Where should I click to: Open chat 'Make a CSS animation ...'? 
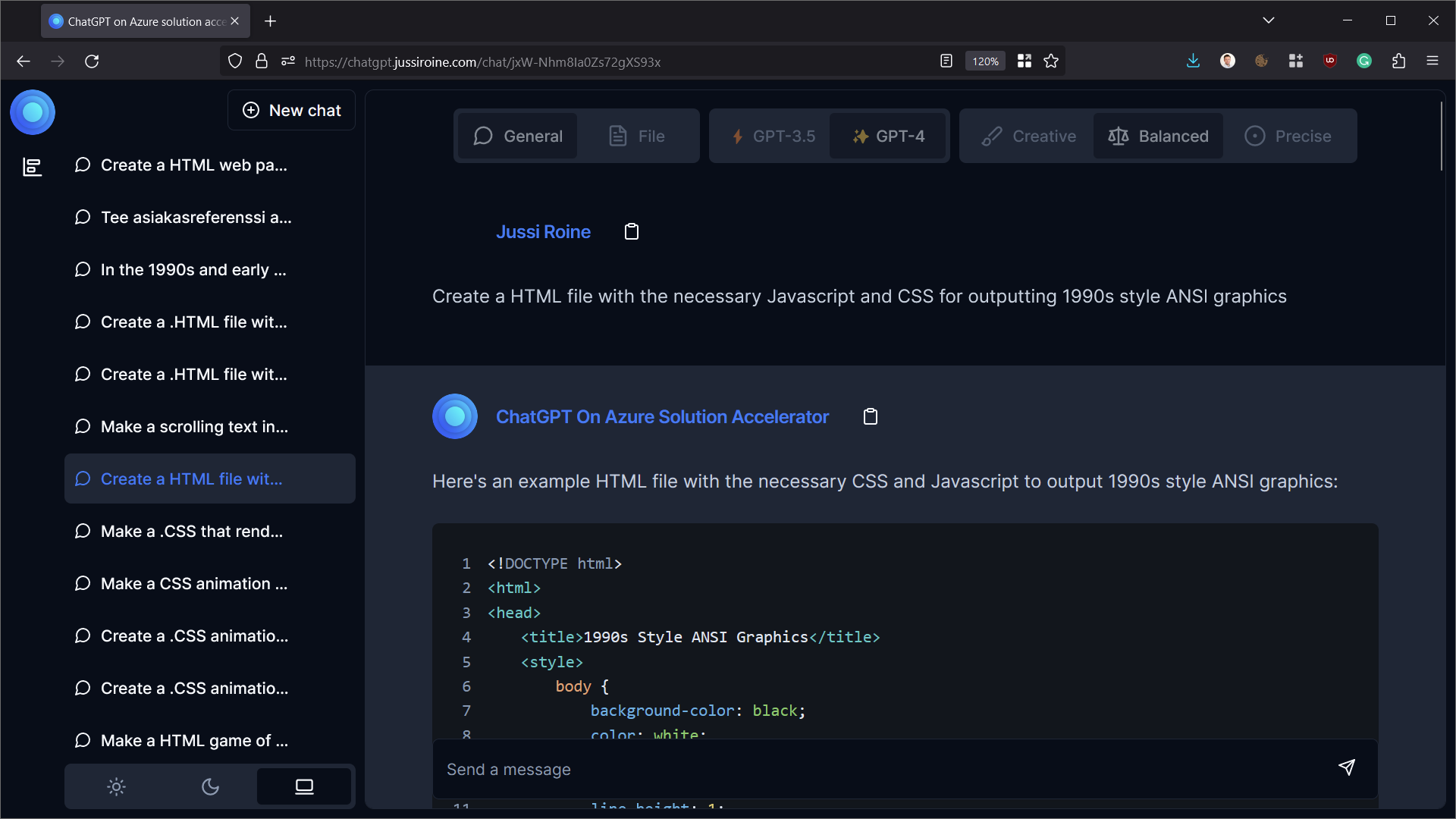(210, 584)
